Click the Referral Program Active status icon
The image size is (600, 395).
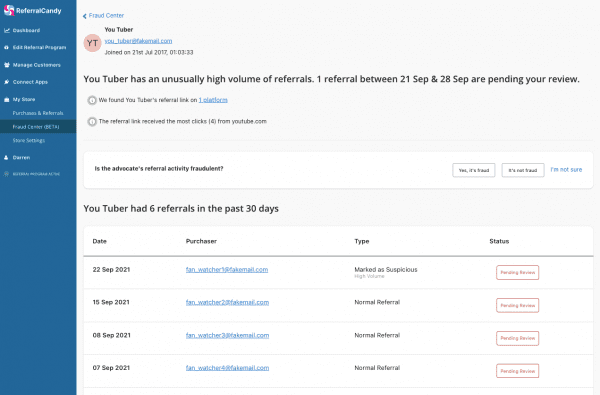pyautogui.click(x=6, y=174)
